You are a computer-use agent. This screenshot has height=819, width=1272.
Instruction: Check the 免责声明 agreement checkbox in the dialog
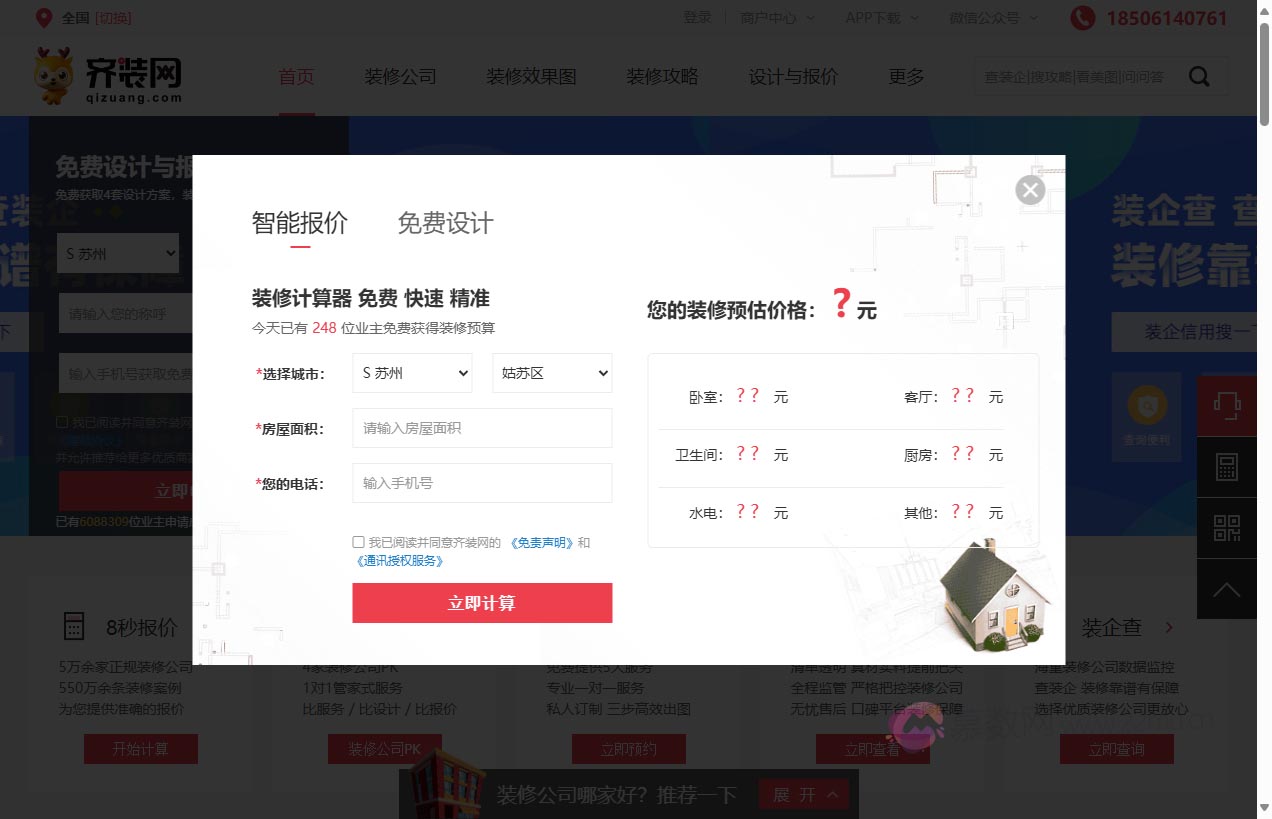358,542
